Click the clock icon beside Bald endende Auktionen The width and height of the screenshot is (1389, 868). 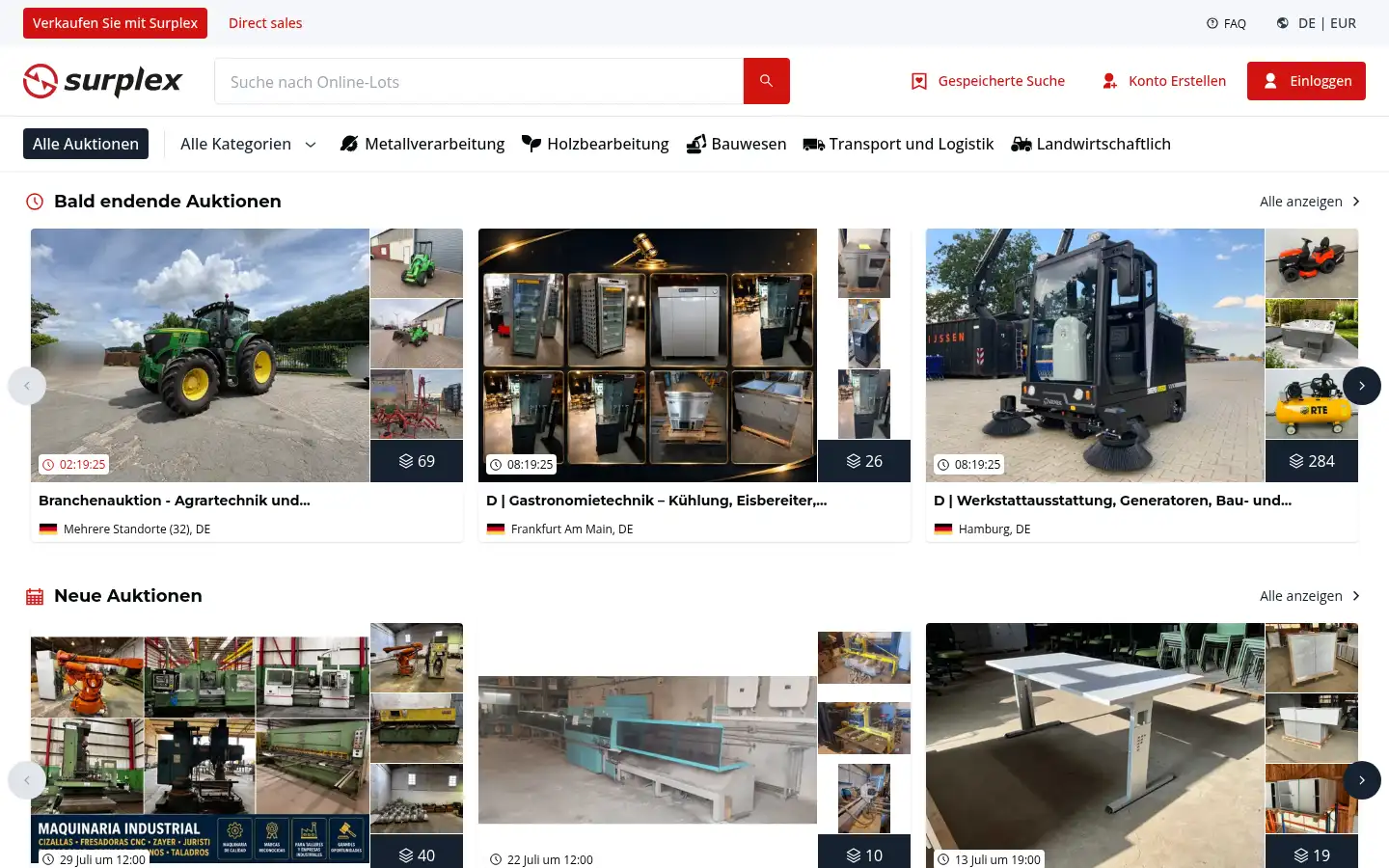[x=35, y=202]
